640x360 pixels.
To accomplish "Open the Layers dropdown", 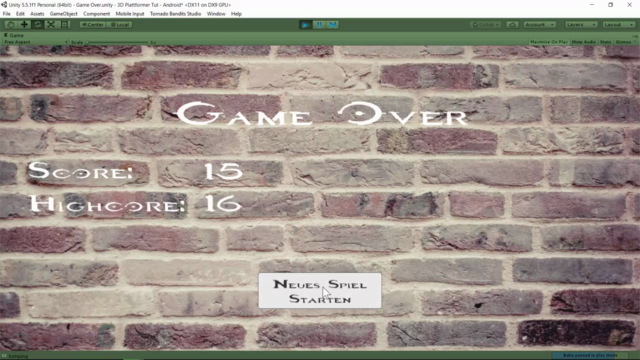I will pyautogui.click(x=581, y=24).
